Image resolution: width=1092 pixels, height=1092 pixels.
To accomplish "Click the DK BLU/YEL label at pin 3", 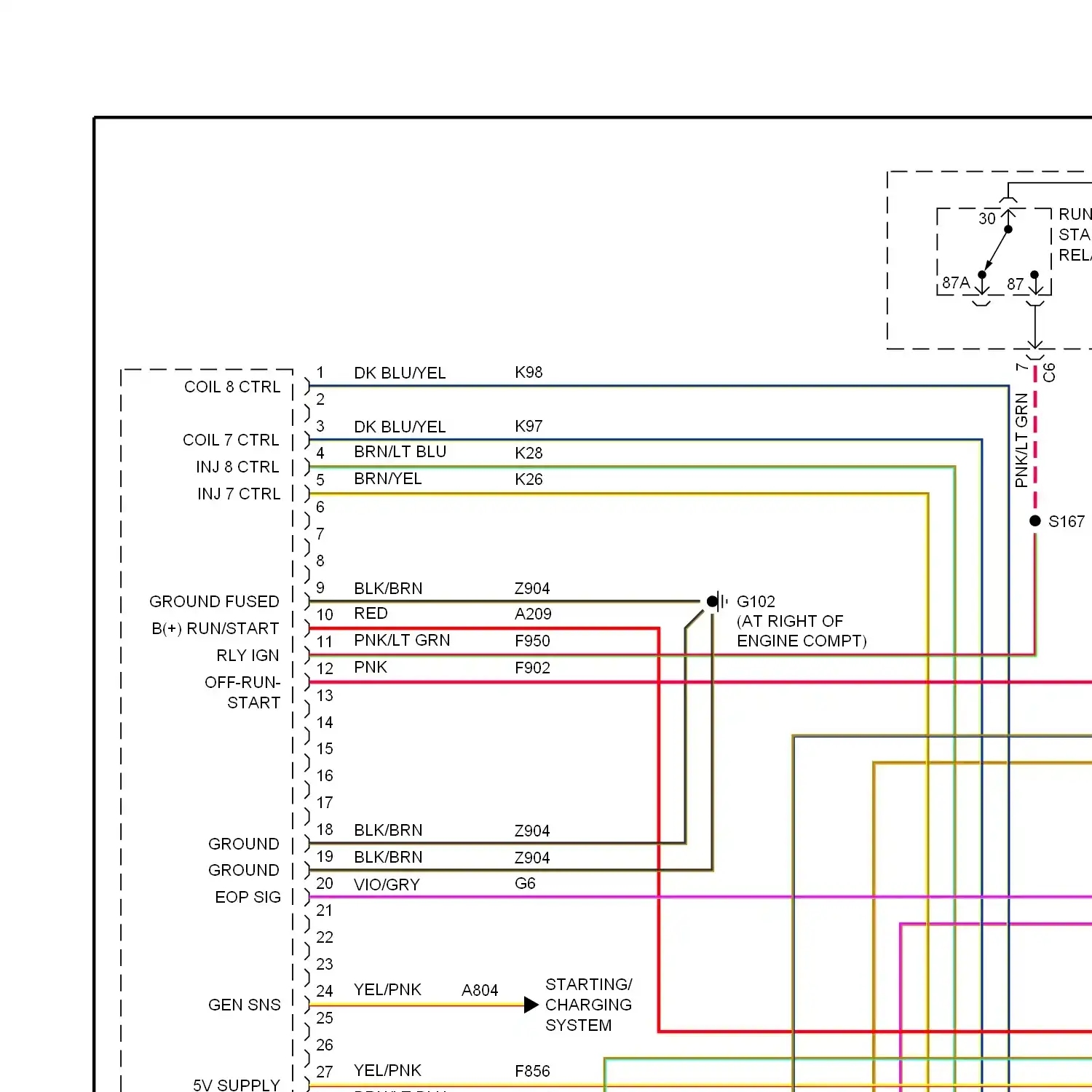I will pos(400,427).
